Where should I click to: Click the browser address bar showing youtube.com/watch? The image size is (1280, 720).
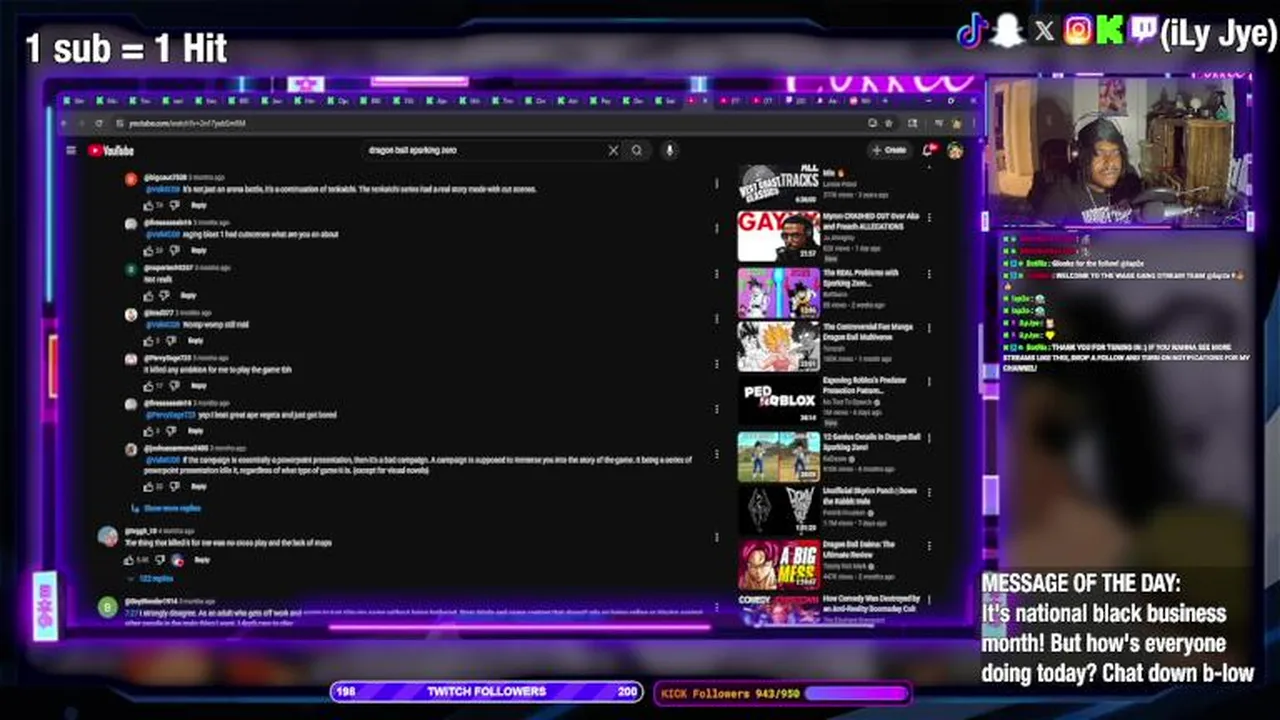[x=490, y=123]
